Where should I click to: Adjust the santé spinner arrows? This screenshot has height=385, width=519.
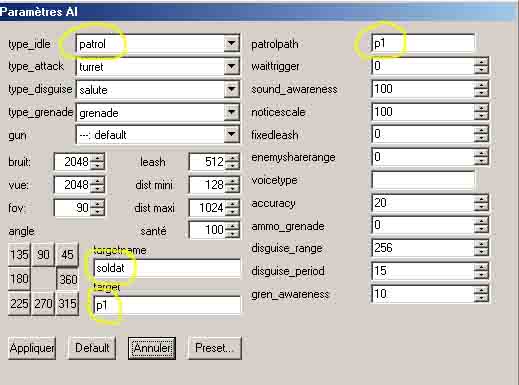click(x=233, y=230)
